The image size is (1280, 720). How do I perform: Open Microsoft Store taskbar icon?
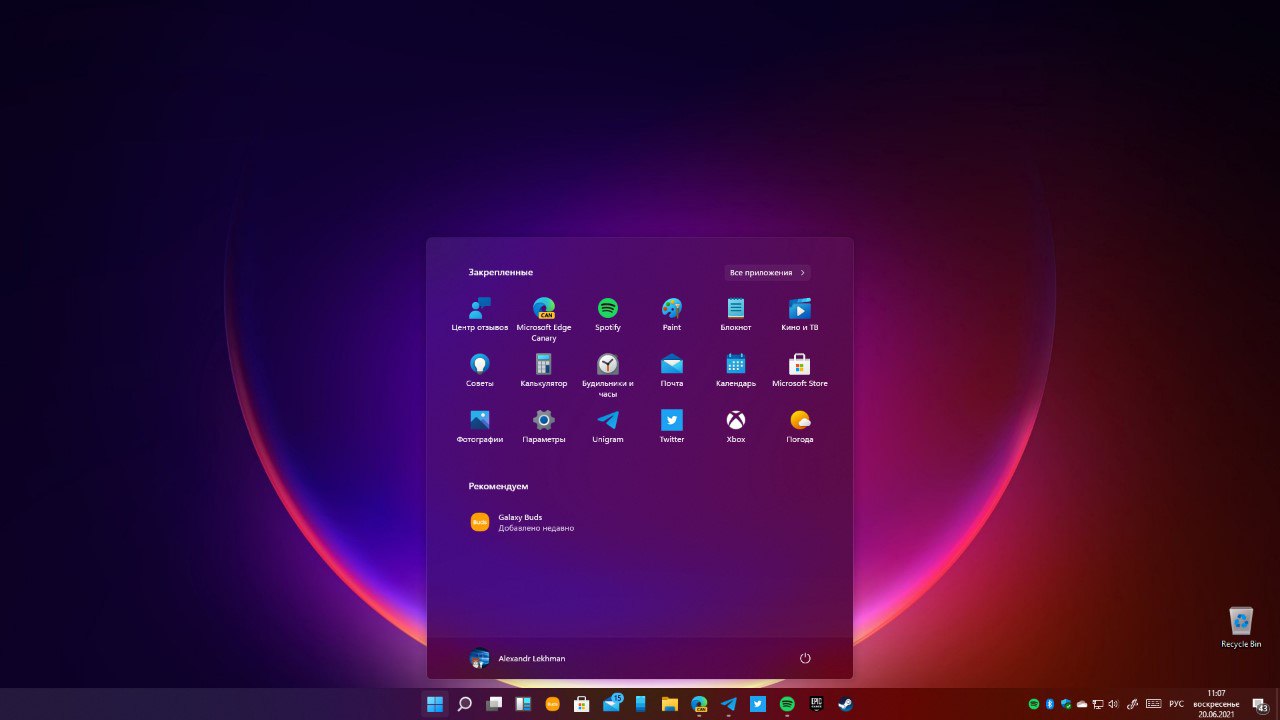(x=582, y=704)
